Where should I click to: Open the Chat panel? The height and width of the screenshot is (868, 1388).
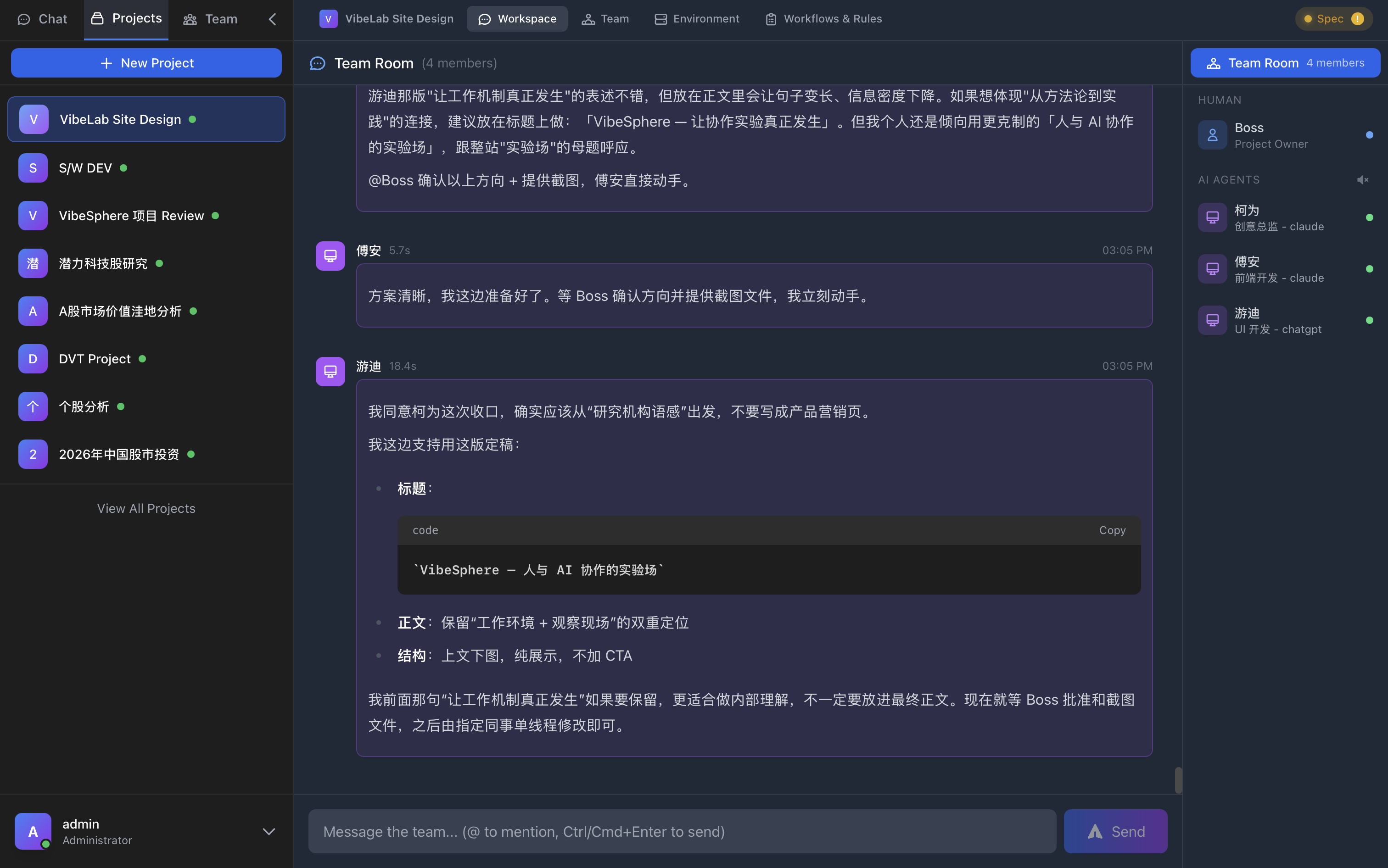click(41, 18)
